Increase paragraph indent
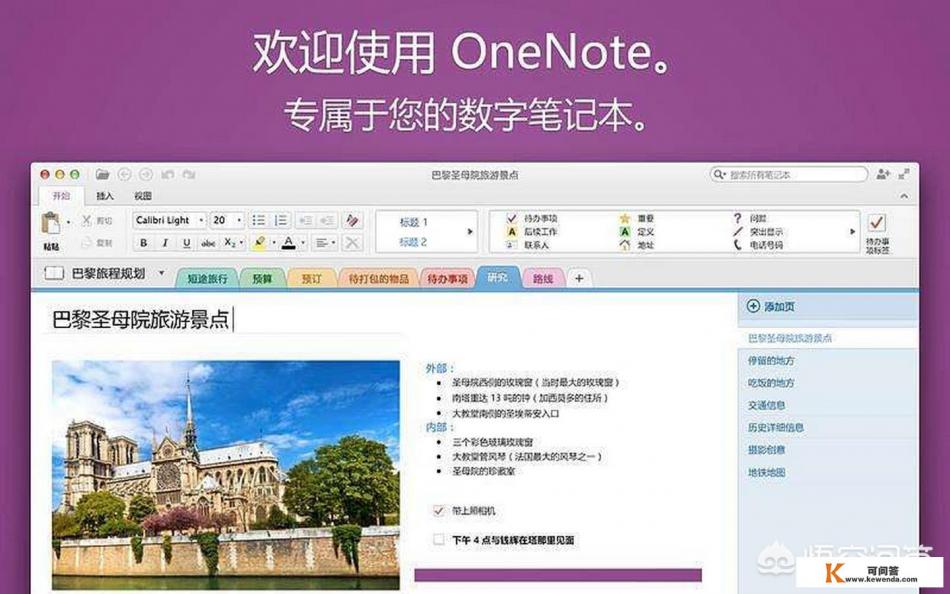Image resolution: width=950 pixels, height=594 pixels. tap(328, 220)
